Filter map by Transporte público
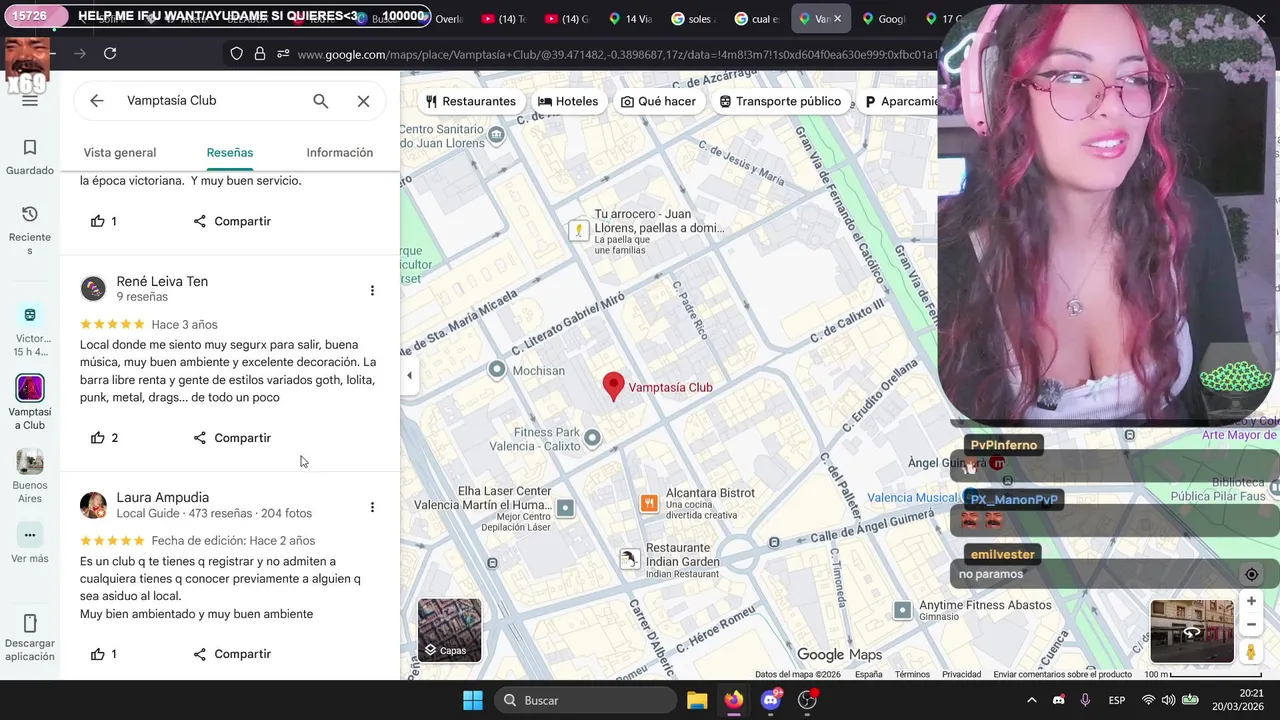 point(781,101)
